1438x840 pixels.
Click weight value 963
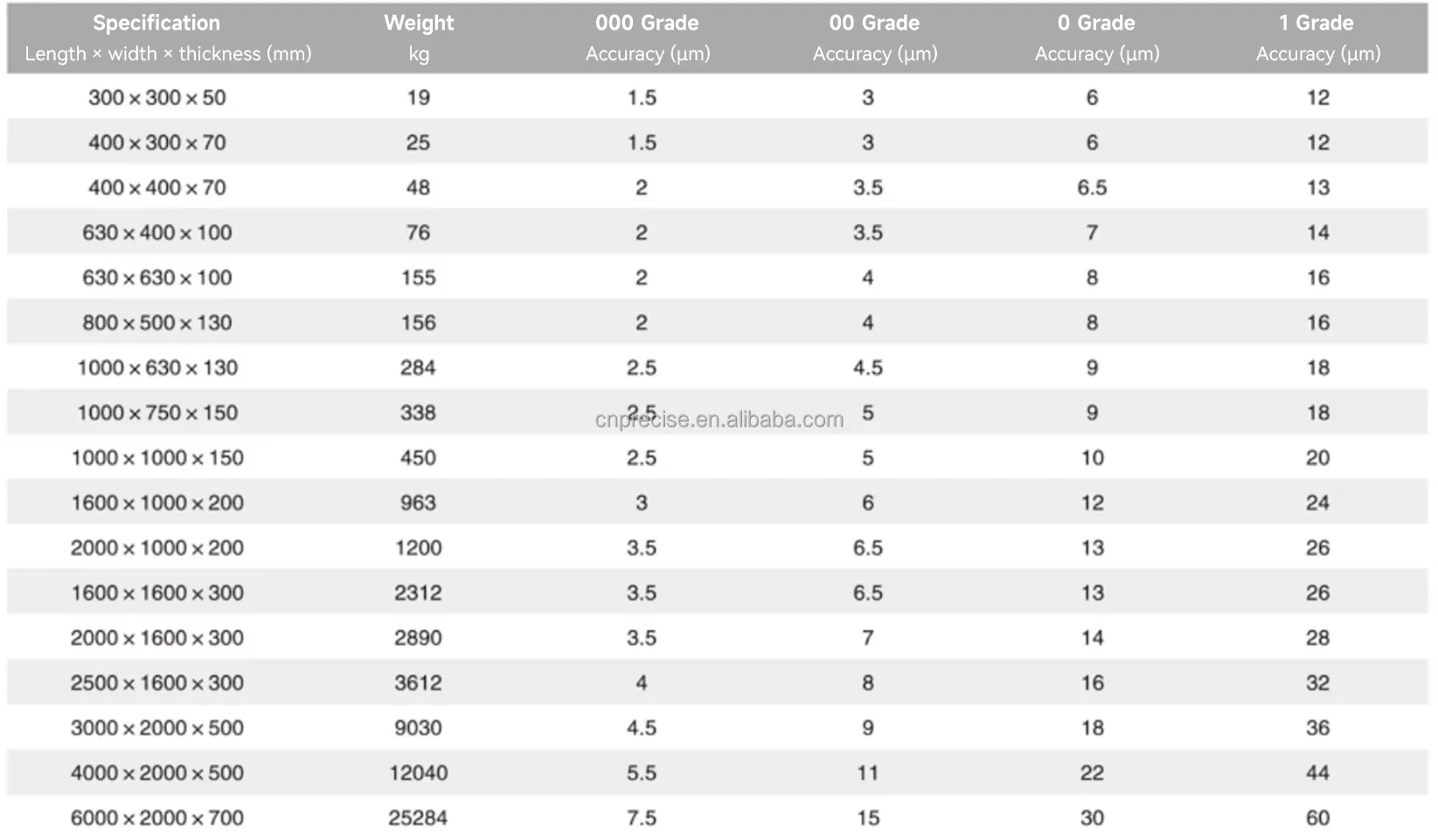point(418,503)
